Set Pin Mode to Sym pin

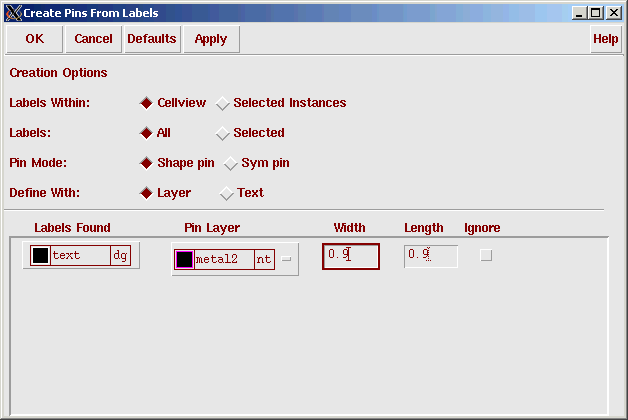(231, 163)
